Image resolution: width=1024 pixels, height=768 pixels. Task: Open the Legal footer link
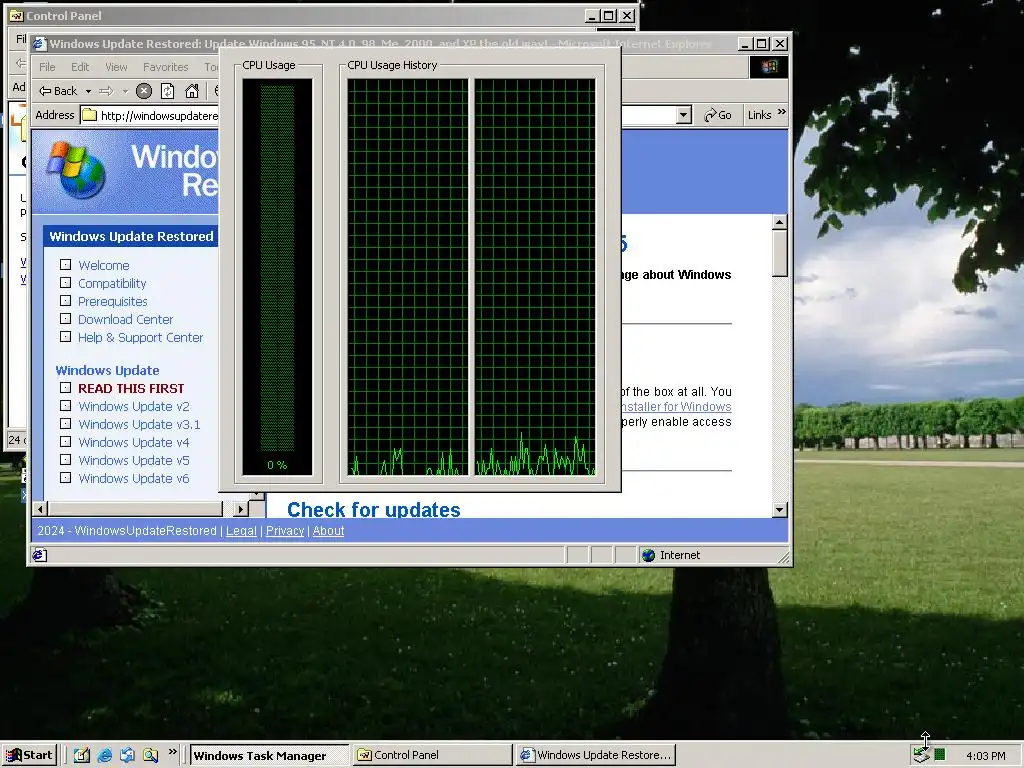[x=241, y=531]
